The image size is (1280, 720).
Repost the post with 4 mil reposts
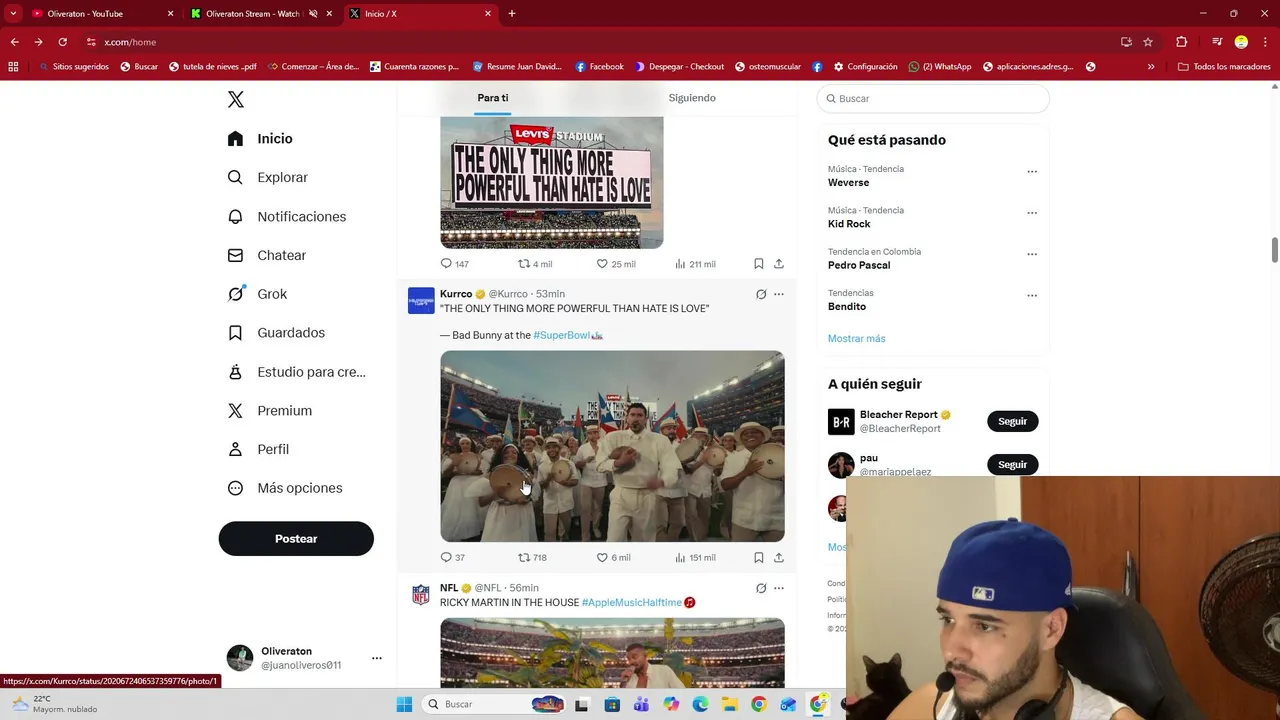[x=534, y=264]
